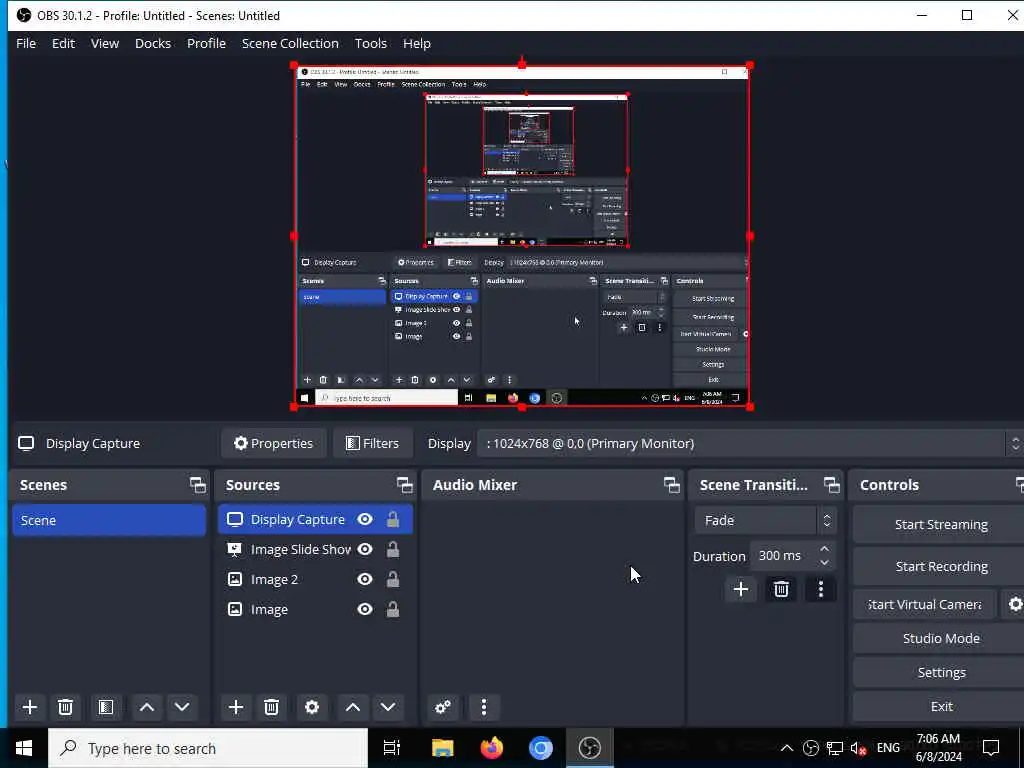The width and height of the screenshot is (1024, 768).
Task: Open the View menu
Action: pos(104,43)
